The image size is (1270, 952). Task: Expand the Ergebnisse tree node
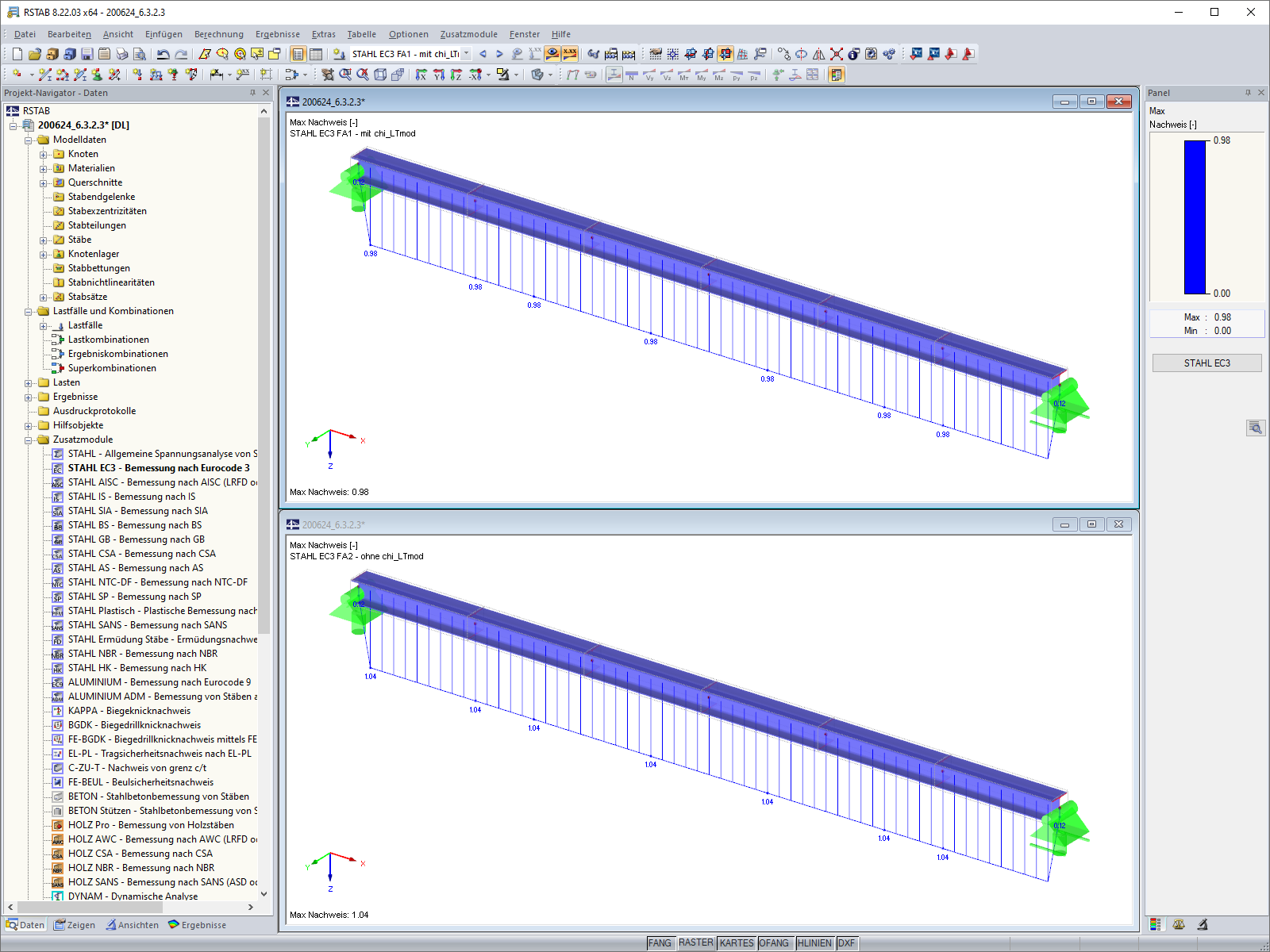(x=29, y=397)
